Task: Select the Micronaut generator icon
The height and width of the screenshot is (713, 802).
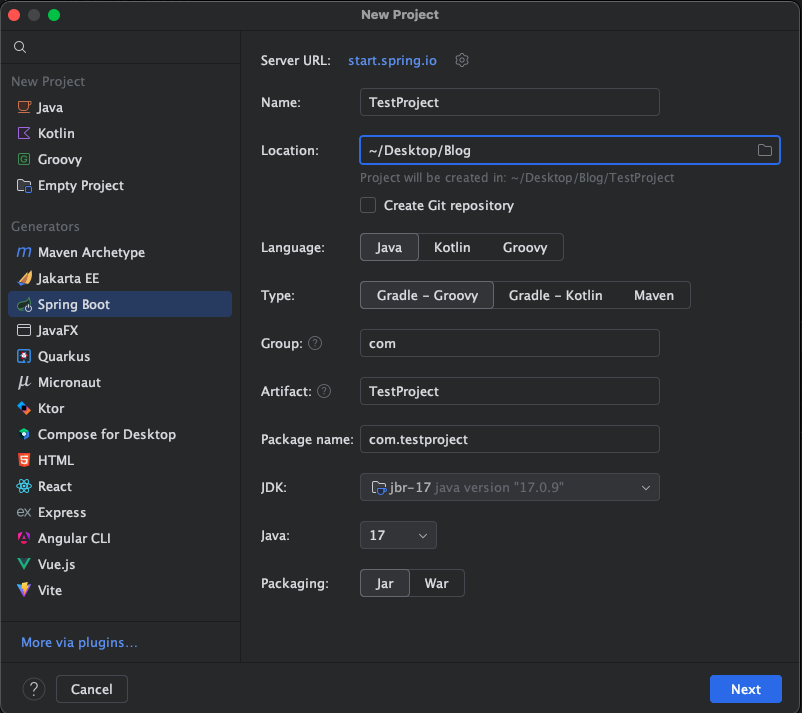Action: click(24, 382)
